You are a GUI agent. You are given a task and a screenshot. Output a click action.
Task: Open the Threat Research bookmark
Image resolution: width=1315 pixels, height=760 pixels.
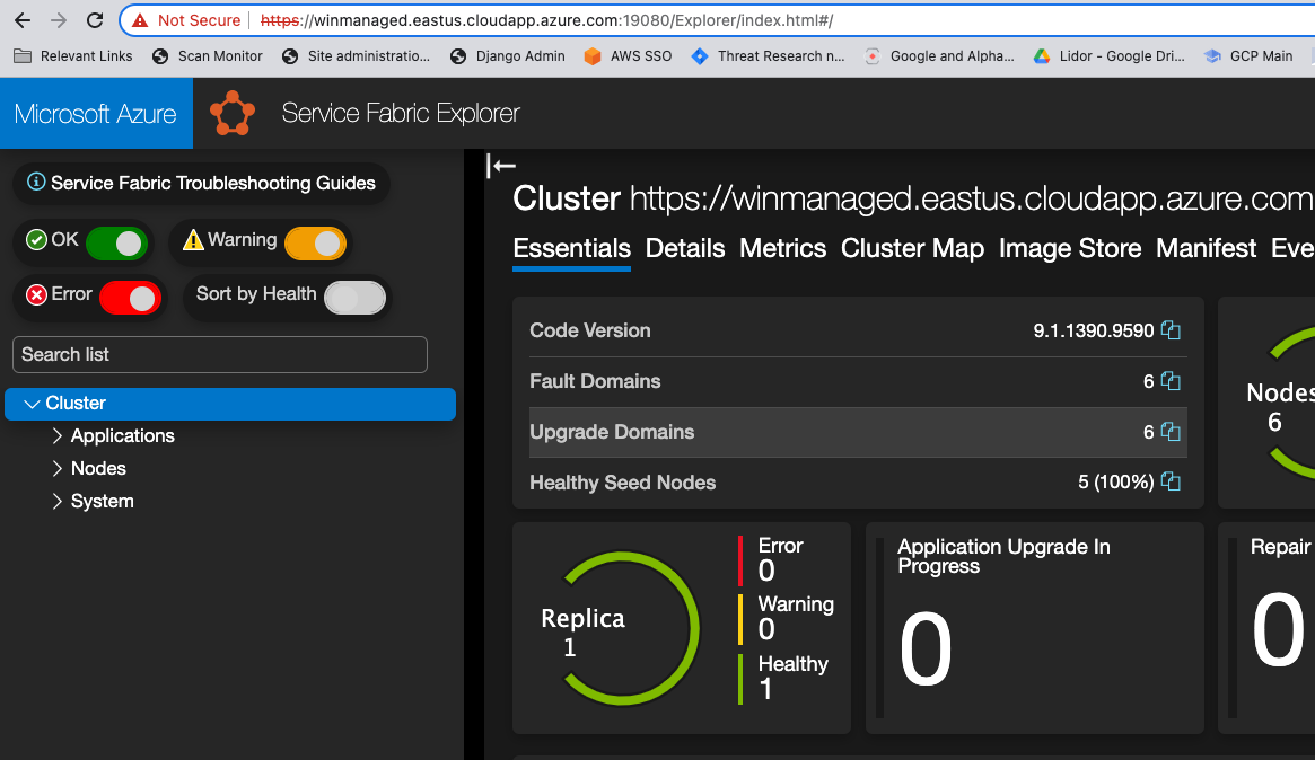click(768, 56)
